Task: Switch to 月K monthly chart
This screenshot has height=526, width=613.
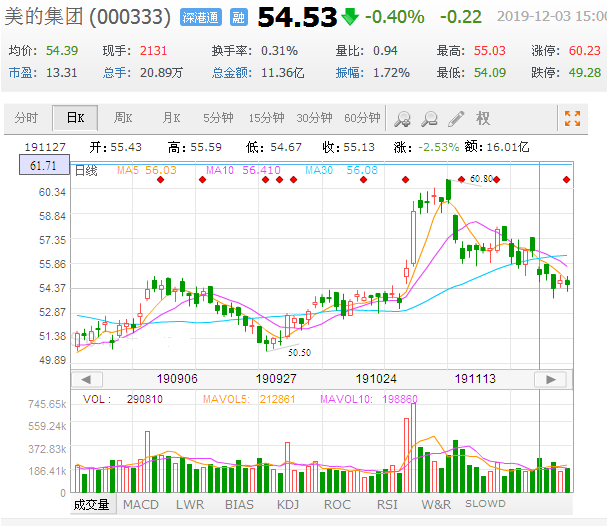Action: pos(171,118)
